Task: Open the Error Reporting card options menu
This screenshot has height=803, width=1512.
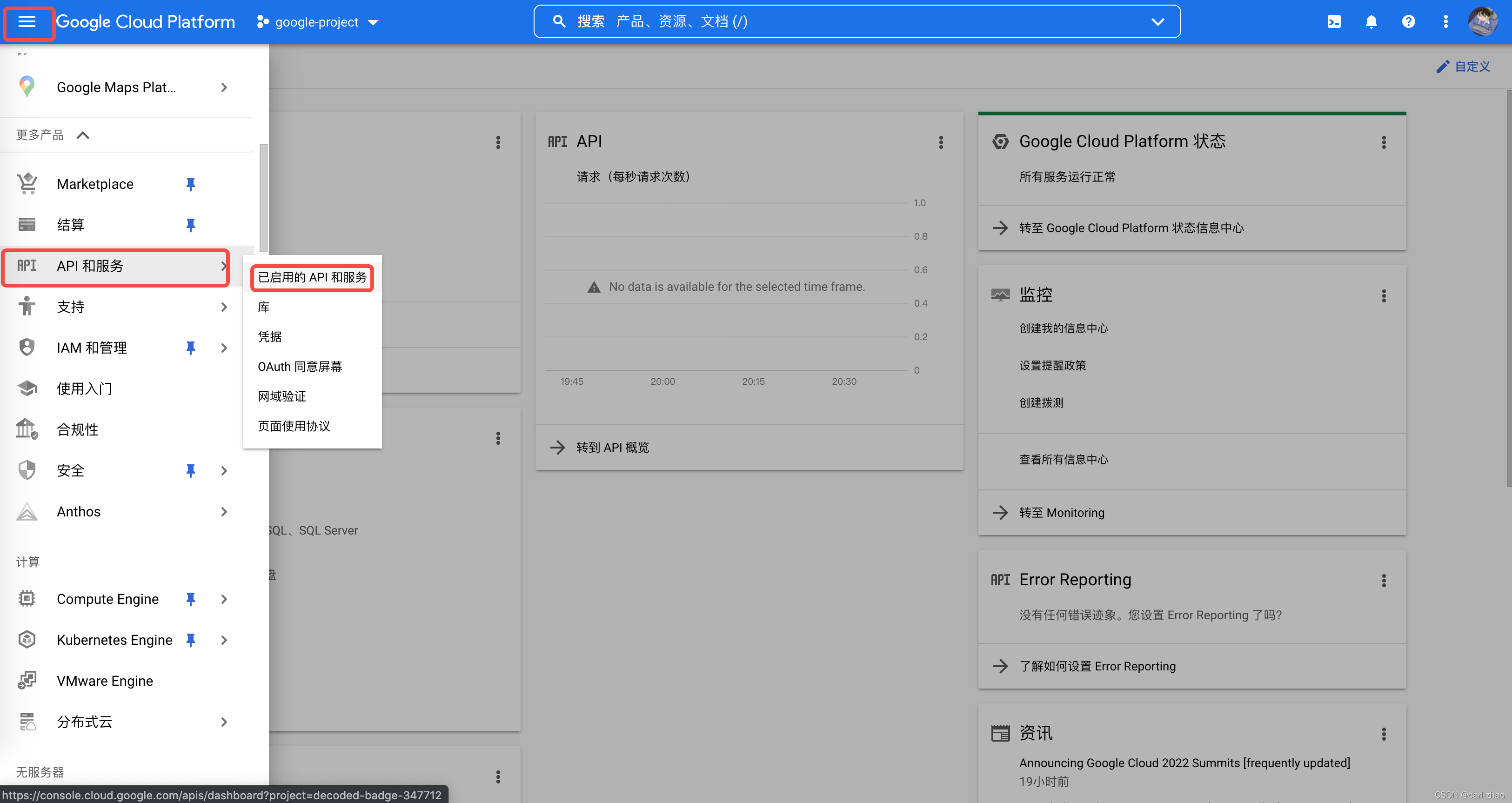Action: click(x=1384, y=580)
